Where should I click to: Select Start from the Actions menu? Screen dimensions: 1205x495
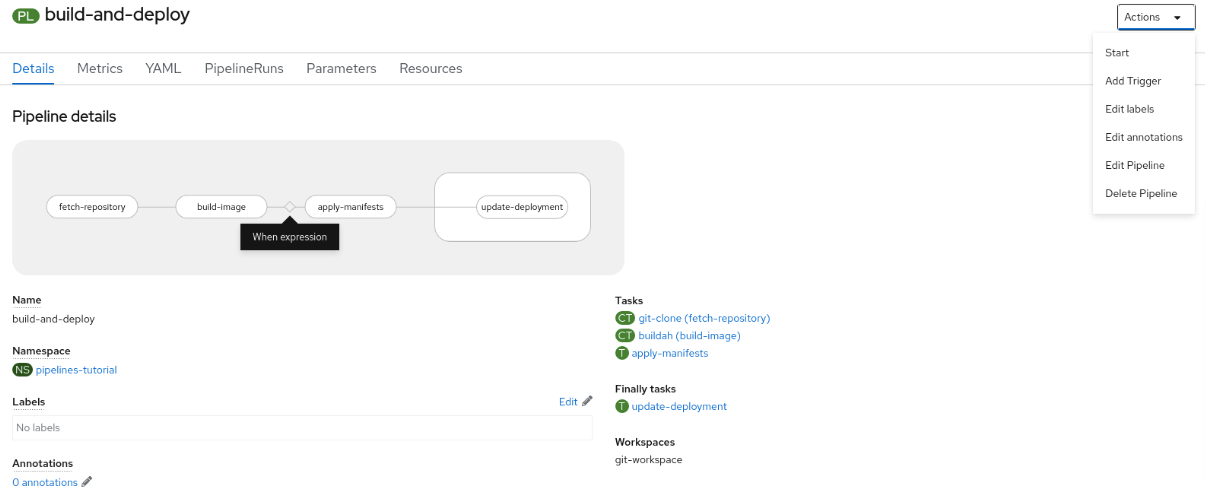click(x=1117, y=53)
